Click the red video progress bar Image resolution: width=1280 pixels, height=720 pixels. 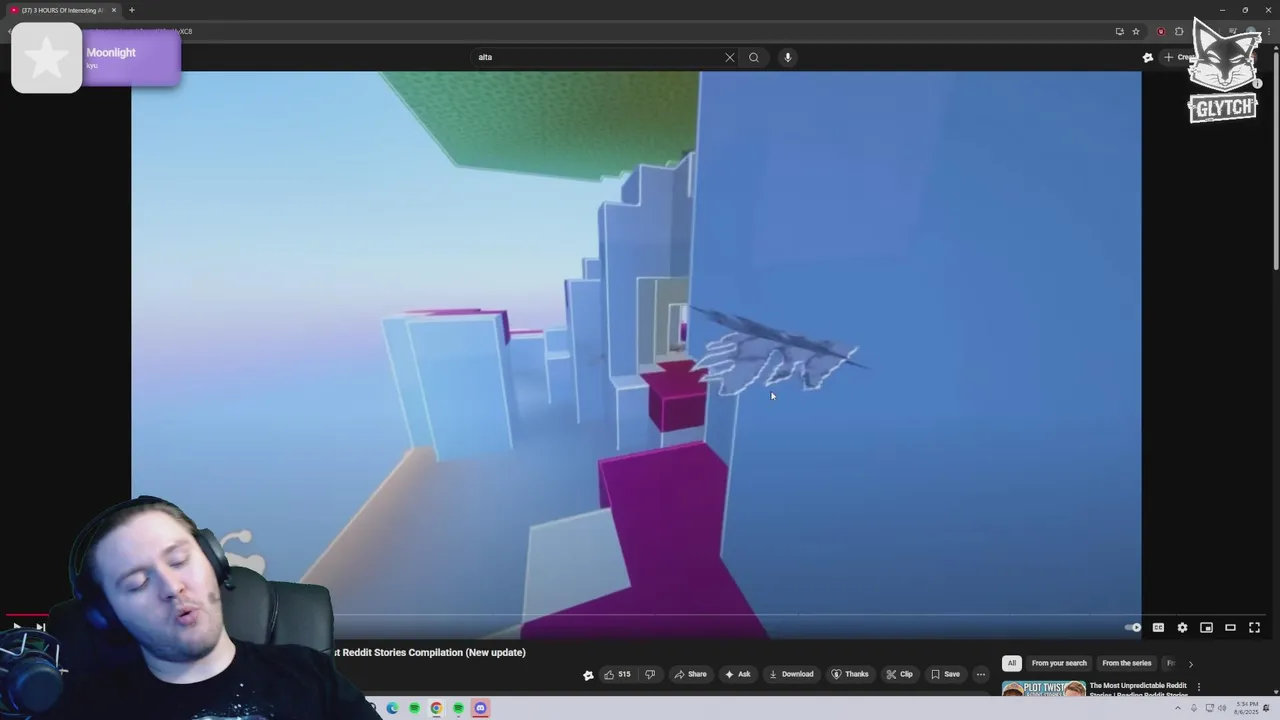tap(26, 615)
